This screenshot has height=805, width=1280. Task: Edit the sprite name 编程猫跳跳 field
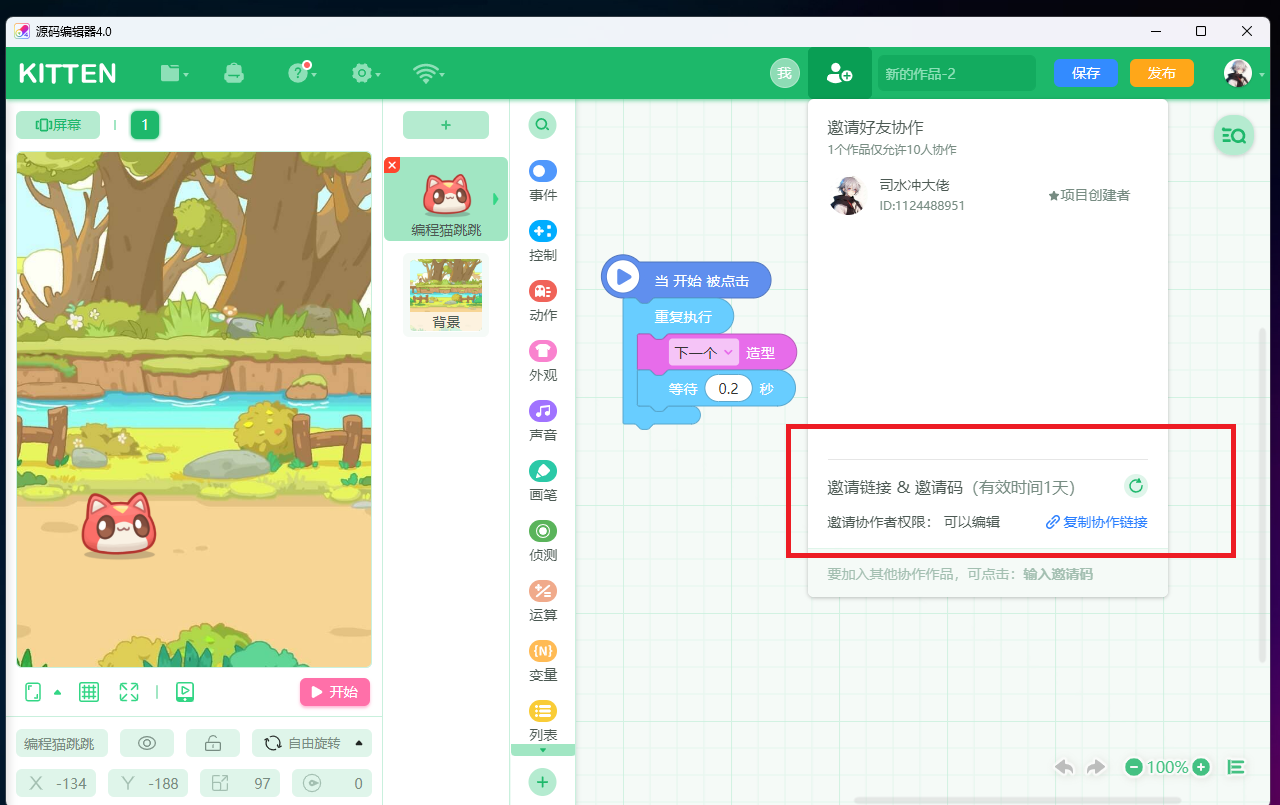coord(62,743)
